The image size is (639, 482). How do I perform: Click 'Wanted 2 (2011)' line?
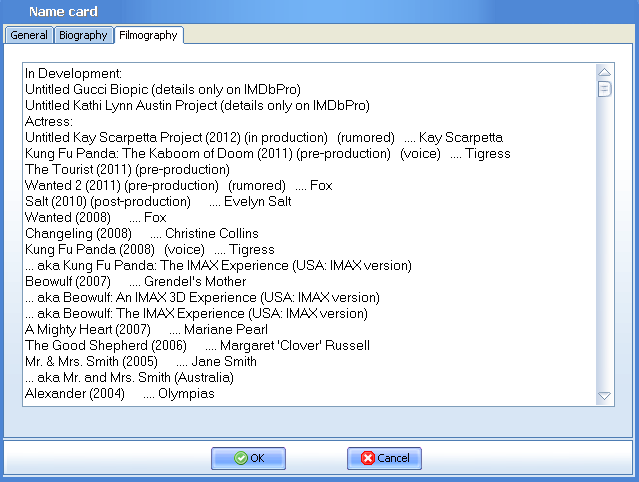[178, 185]
